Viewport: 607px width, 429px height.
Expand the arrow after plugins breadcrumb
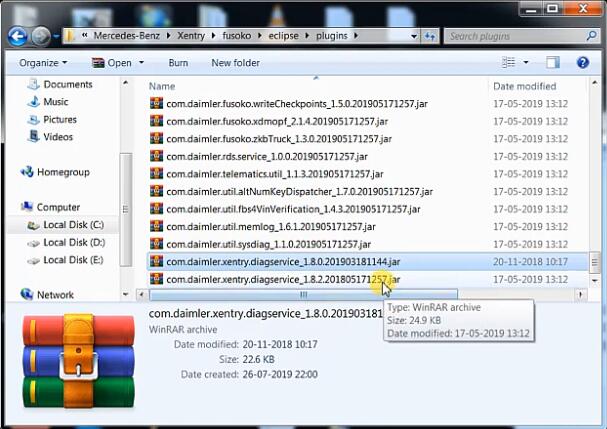pos(356,36)
